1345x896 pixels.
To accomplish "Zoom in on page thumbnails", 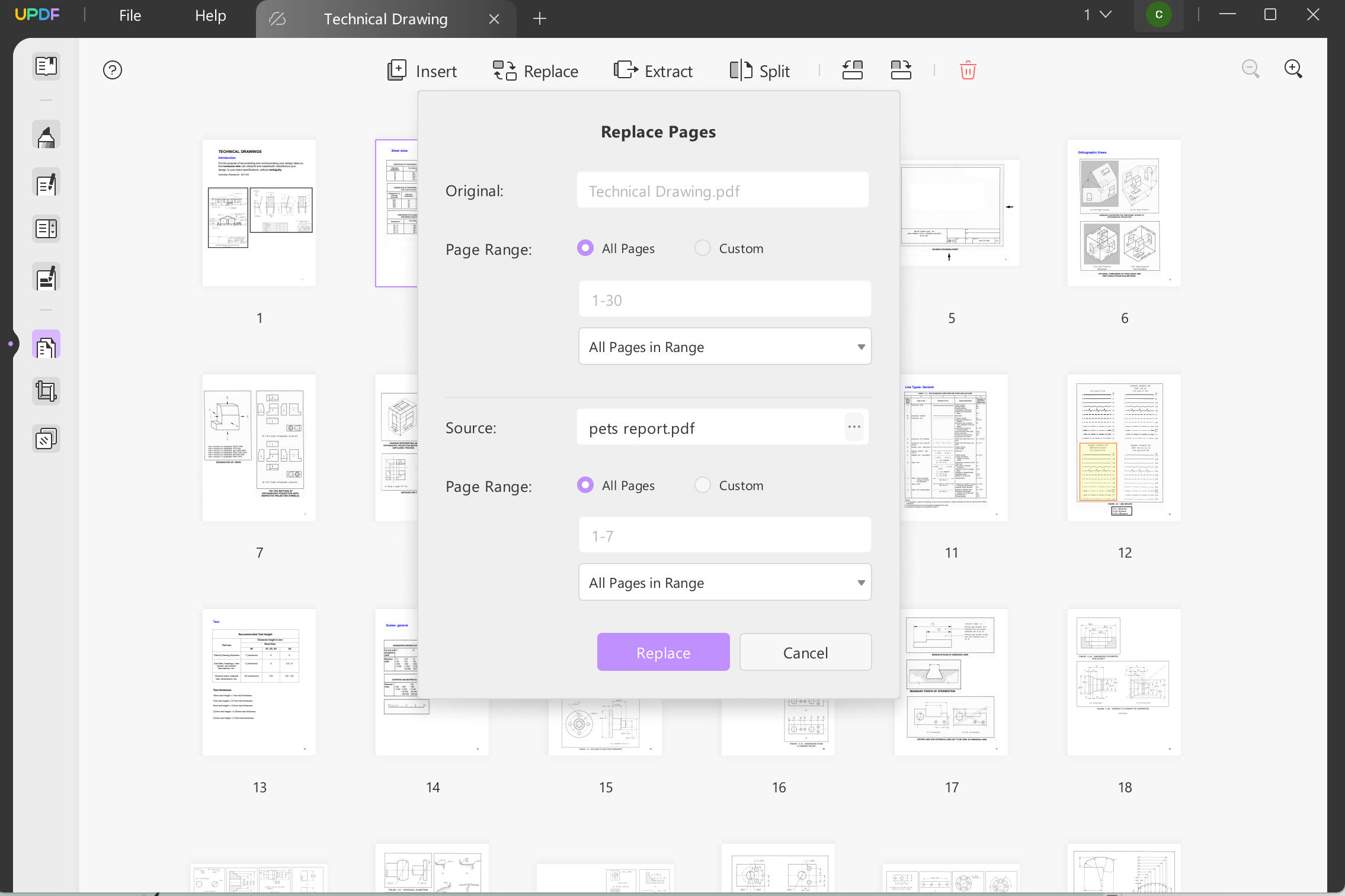I will coord(1293,69).
